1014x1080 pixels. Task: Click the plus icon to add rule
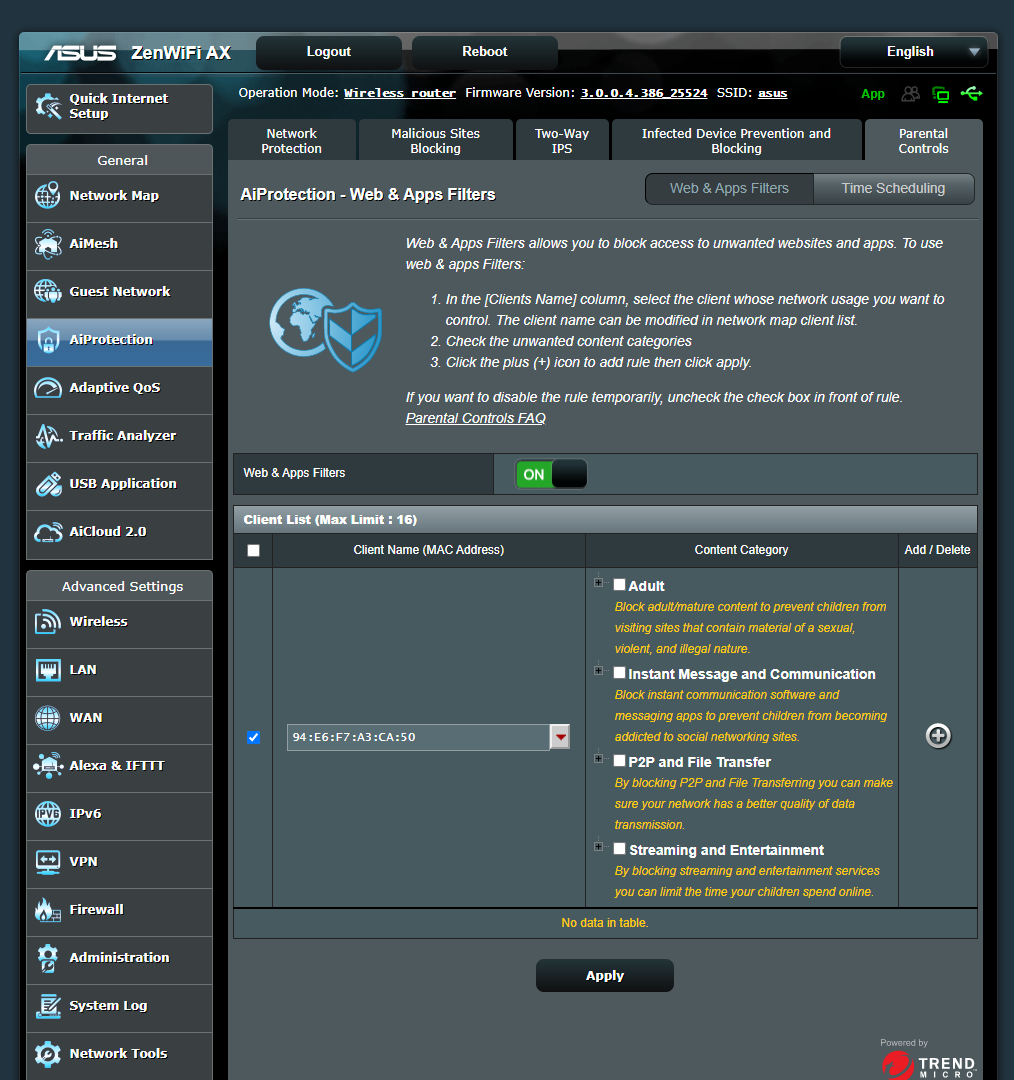click(938, 736)
